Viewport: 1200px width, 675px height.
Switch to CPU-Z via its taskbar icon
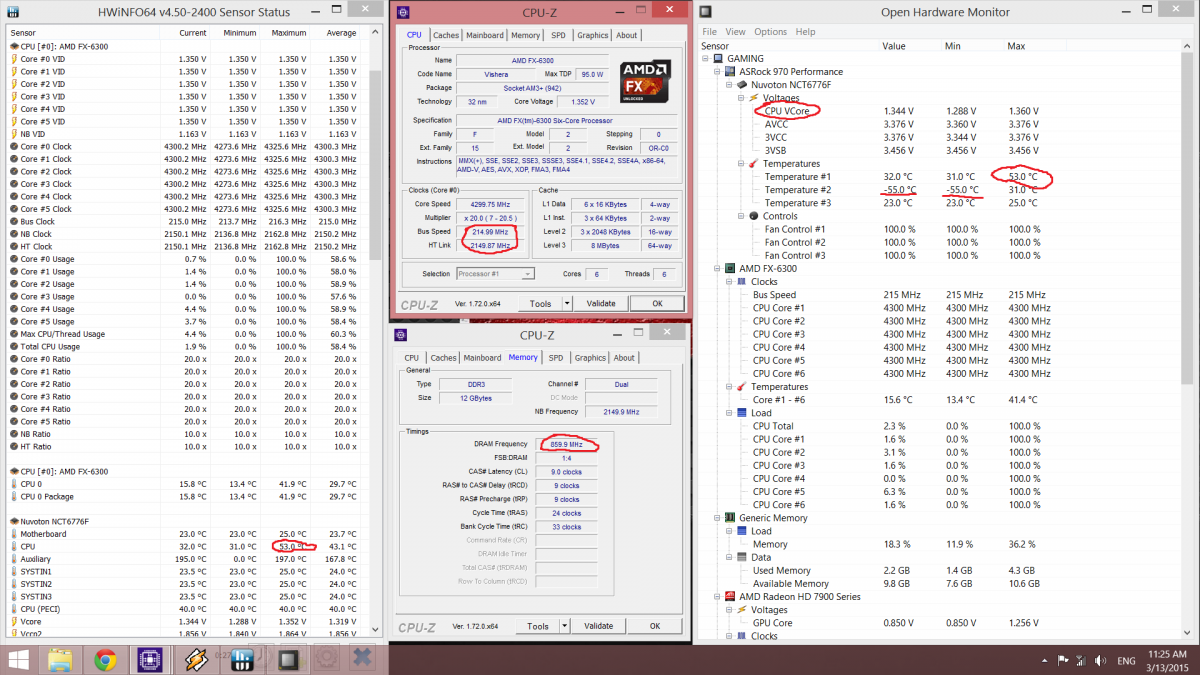point(150,659)
